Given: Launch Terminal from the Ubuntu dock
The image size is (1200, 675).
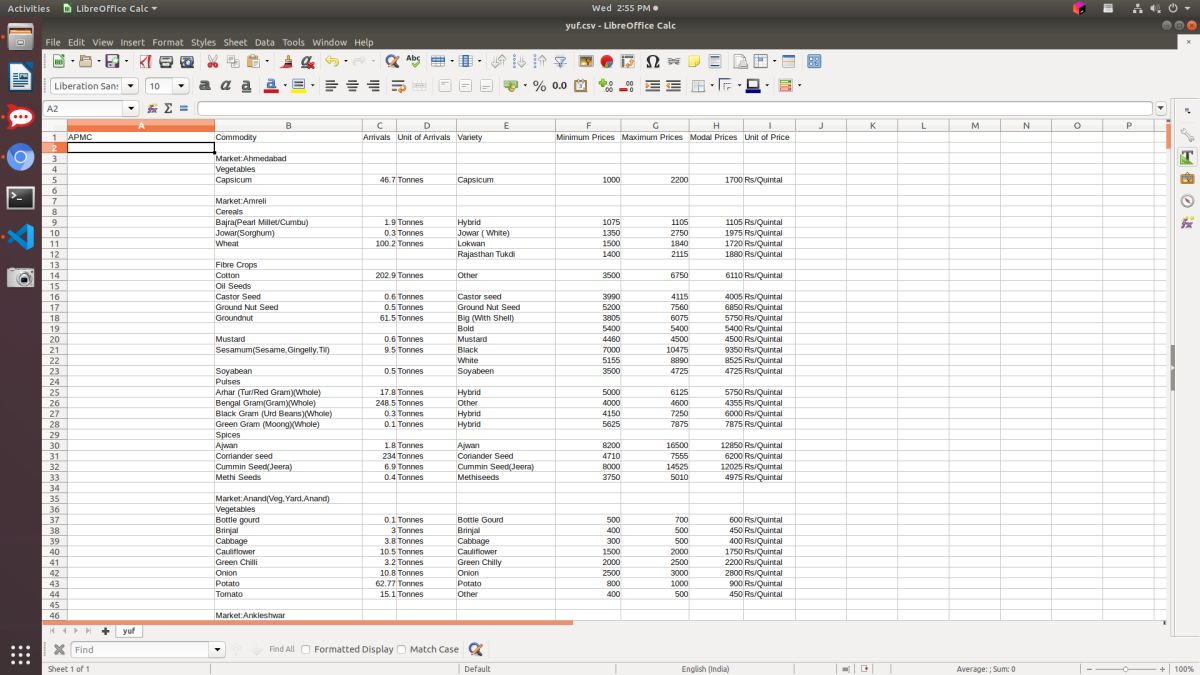Looking at the screenshot, I should click(x=20, y=197).
